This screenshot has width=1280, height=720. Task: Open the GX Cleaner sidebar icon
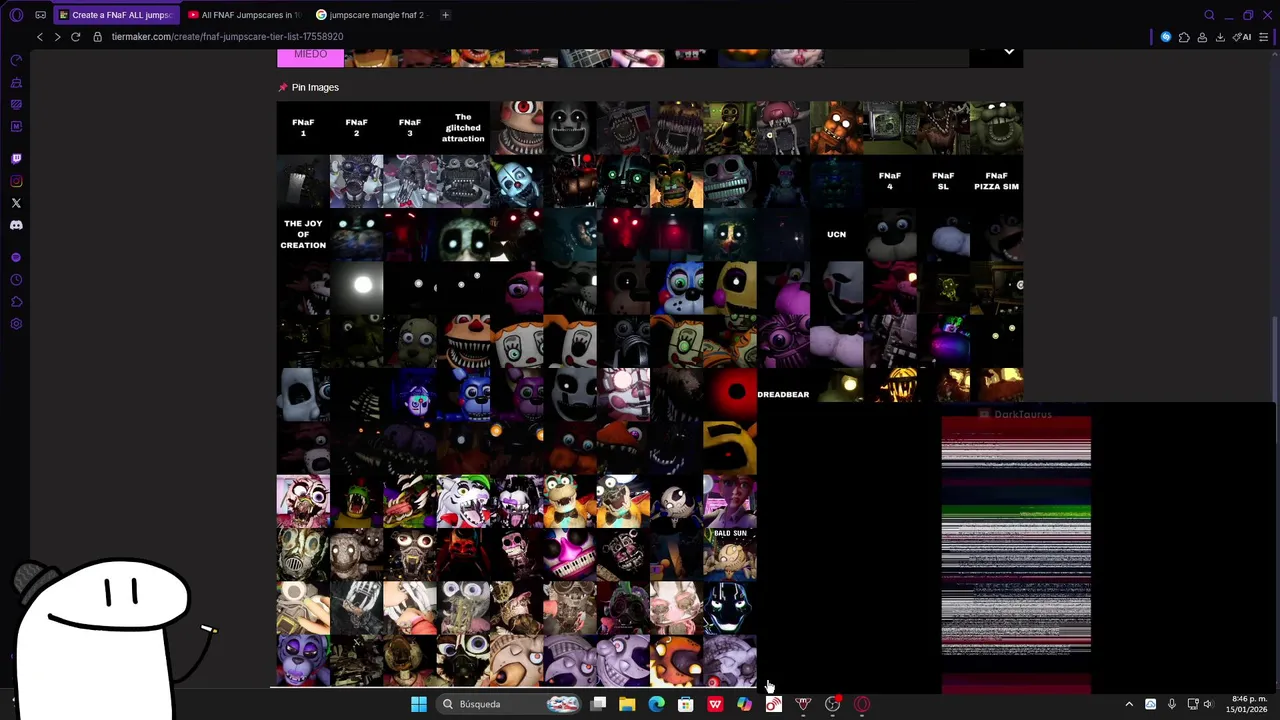tap(16, 82)
